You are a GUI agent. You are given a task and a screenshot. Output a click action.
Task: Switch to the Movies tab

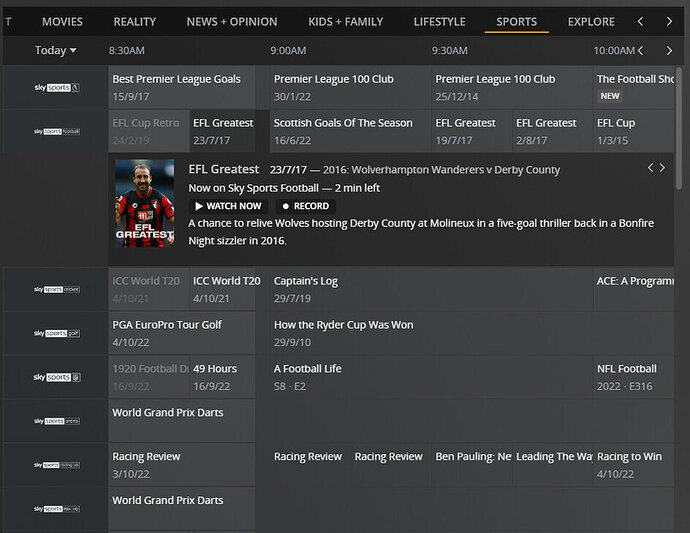pos(62,22)
